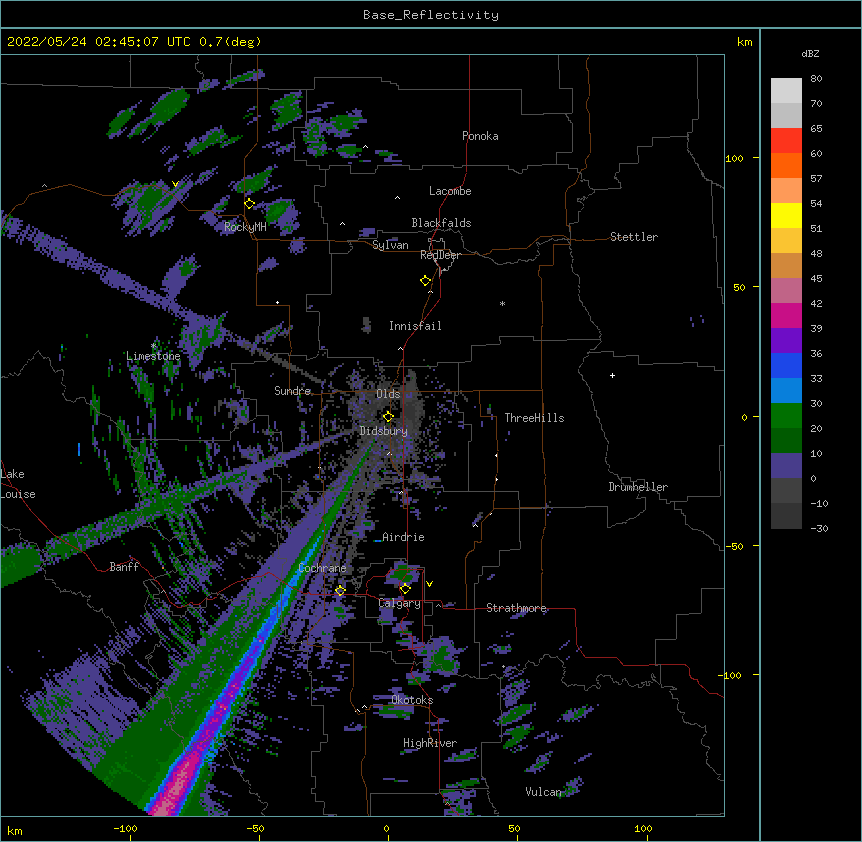Click the Cochrane town label
This screenshot has height=842, width=862.
point(322,568)
